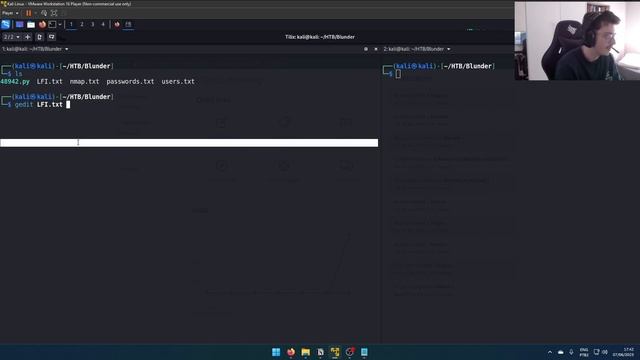Screen dimensions: 640x360
Task: Switch to workspace 4
Action: (x=103, y=24)
